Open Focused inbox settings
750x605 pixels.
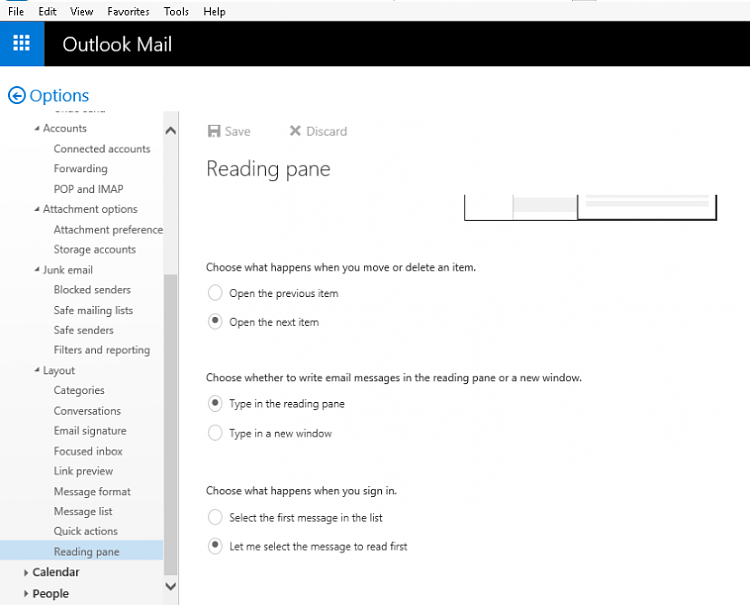[x=88, y=451]
